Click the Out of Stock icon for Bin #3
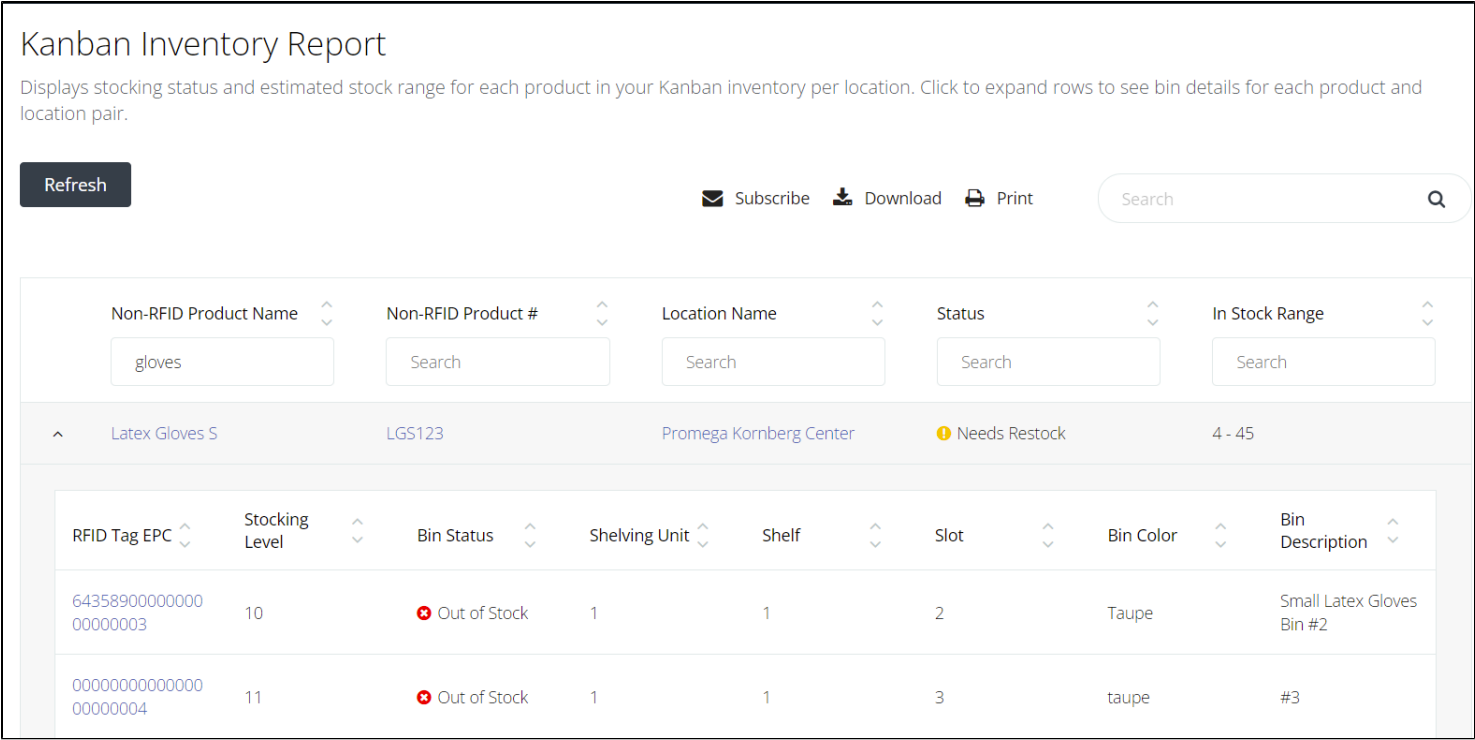The height and width of the screenshot is (740, 1475). pos(423,697)
